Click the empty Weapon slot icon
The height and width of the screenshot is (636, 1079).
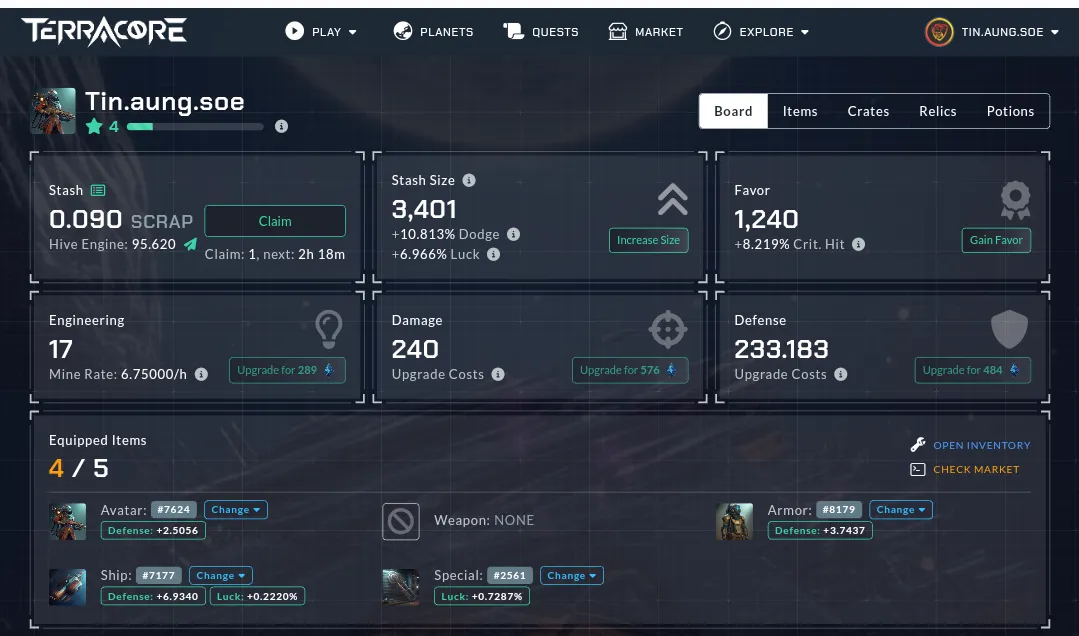point(400,521)
